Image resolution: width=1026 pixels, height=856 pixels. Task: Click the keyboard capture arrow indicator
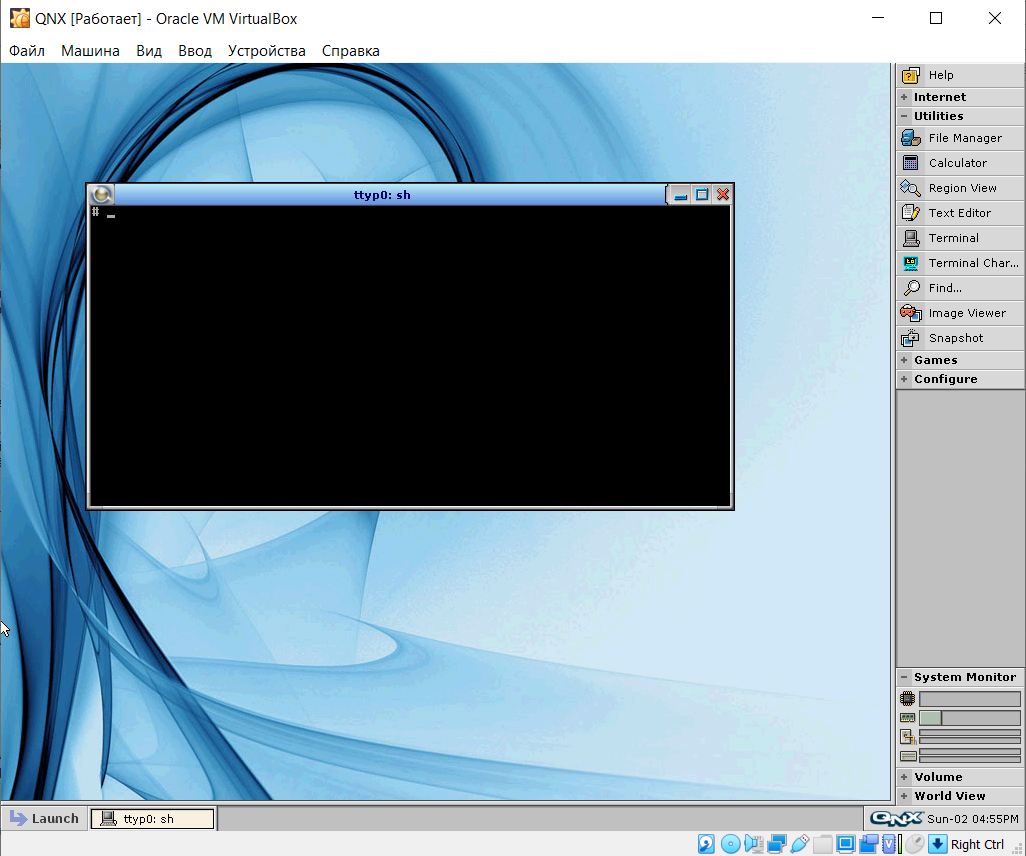pos(938,844)
